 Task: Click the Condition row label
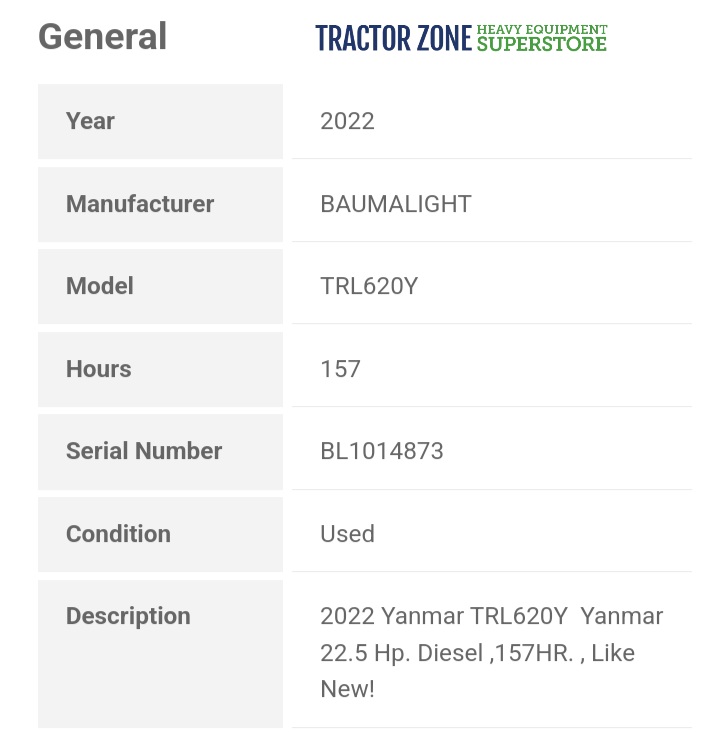point(118,534)
